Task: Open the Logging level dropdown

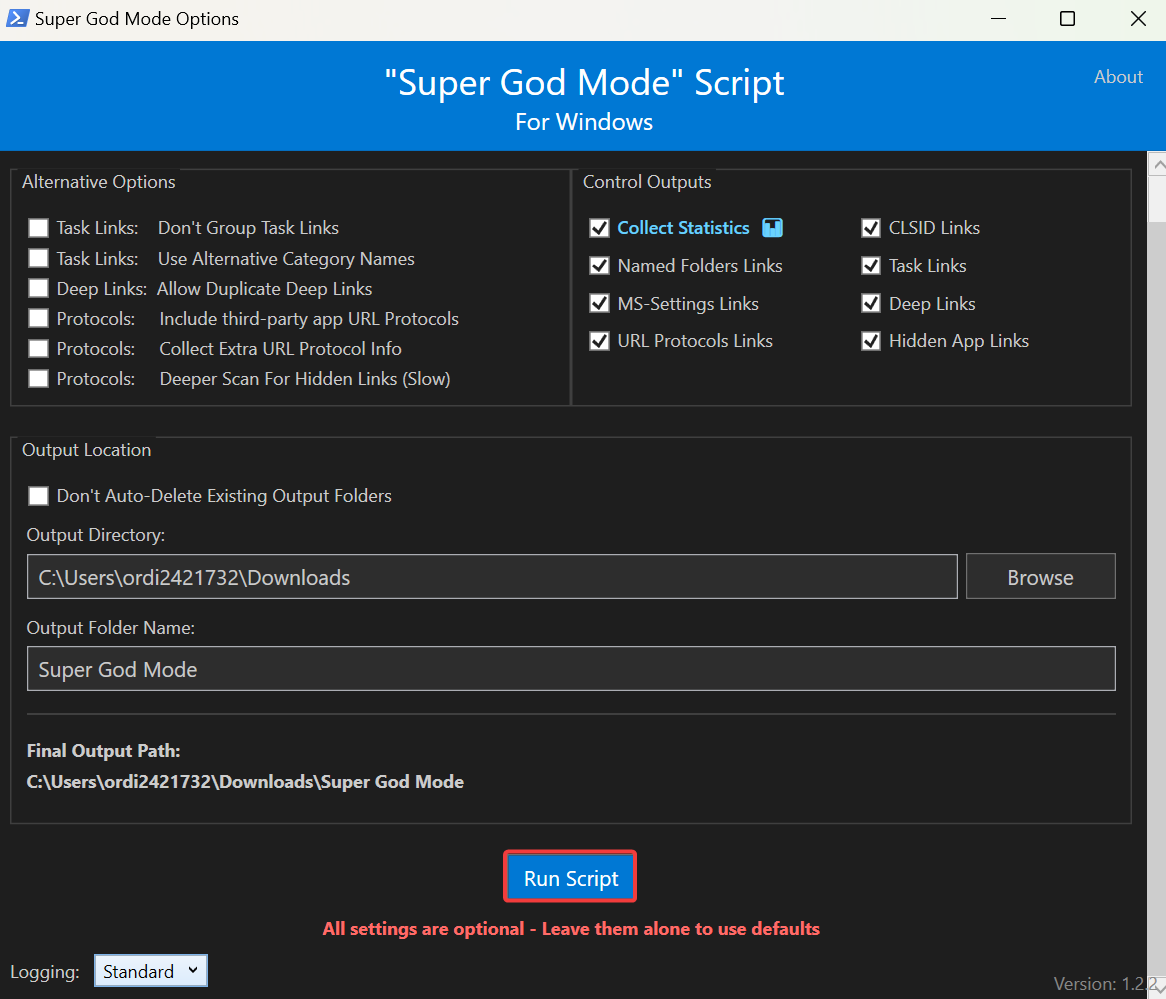Action: click(151, 971)
